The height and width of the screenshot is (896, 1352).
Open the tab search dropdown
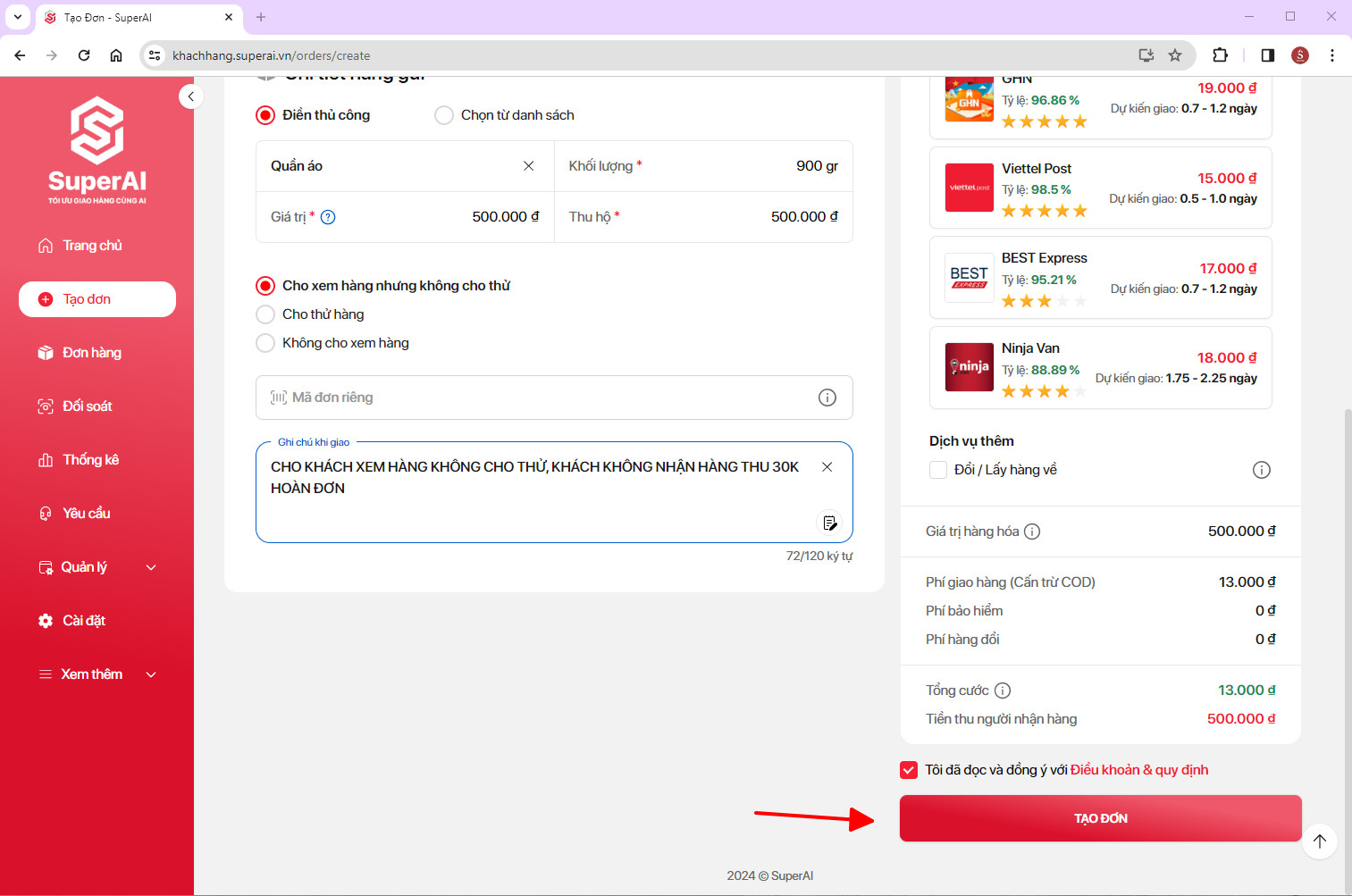tap(18, 17)
